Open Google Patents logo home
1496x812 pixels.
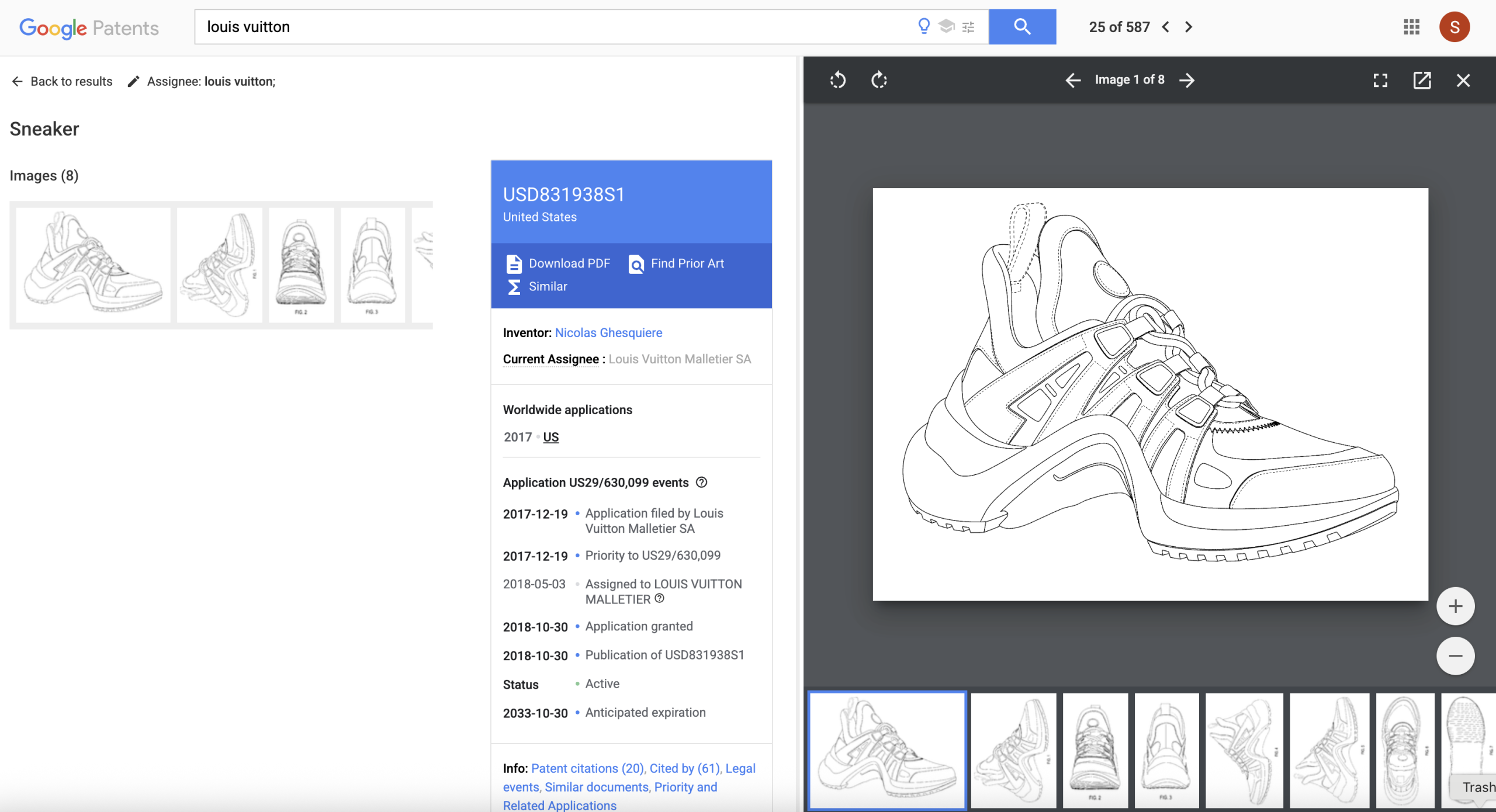(x=89, y=27)
